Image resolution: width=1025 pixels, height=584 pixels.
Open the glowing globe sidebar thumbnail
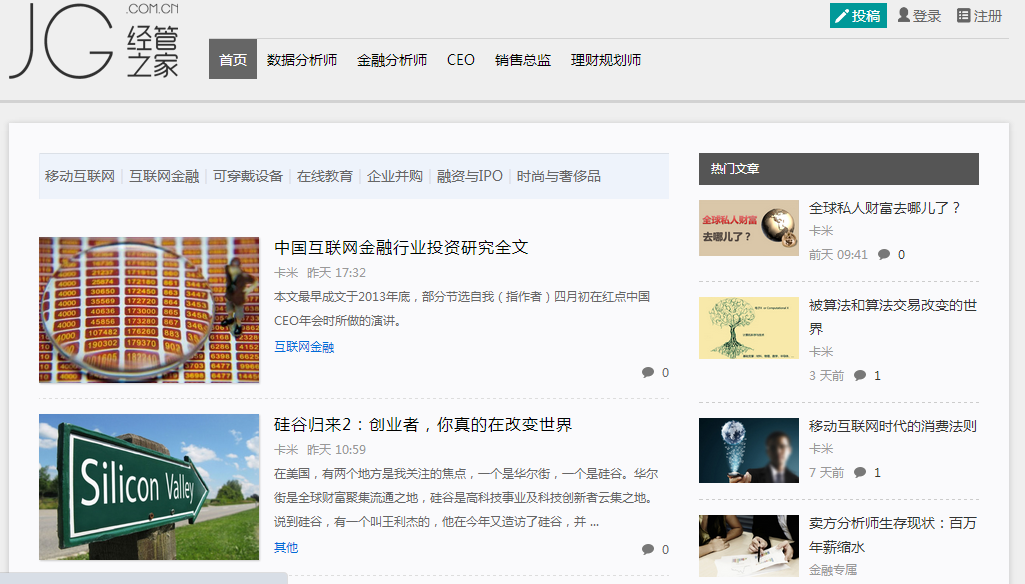click(748, 450)
